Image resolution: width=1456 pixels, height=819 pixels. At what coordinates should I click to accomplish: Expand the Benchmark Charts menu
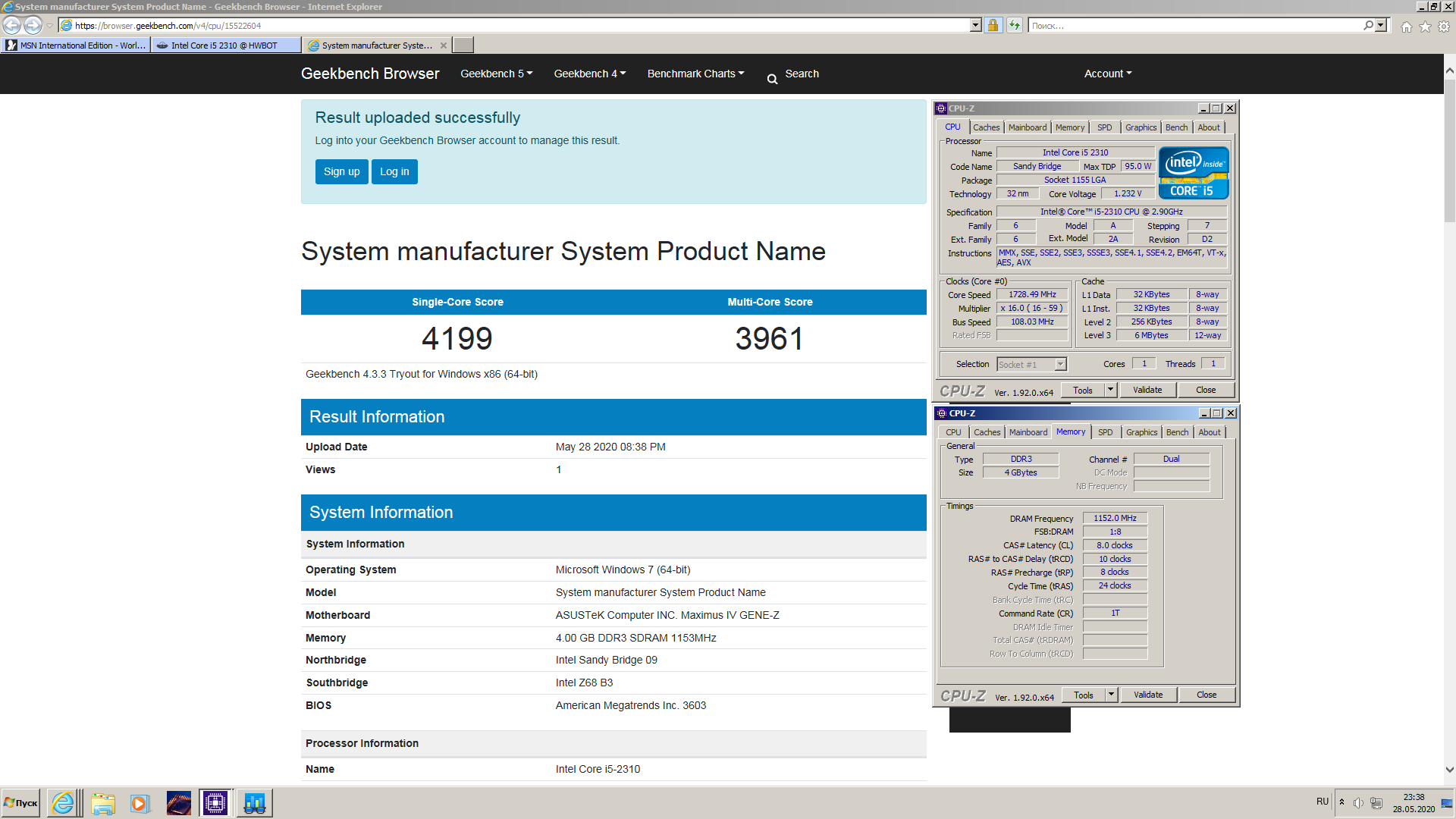click(696, 74)
